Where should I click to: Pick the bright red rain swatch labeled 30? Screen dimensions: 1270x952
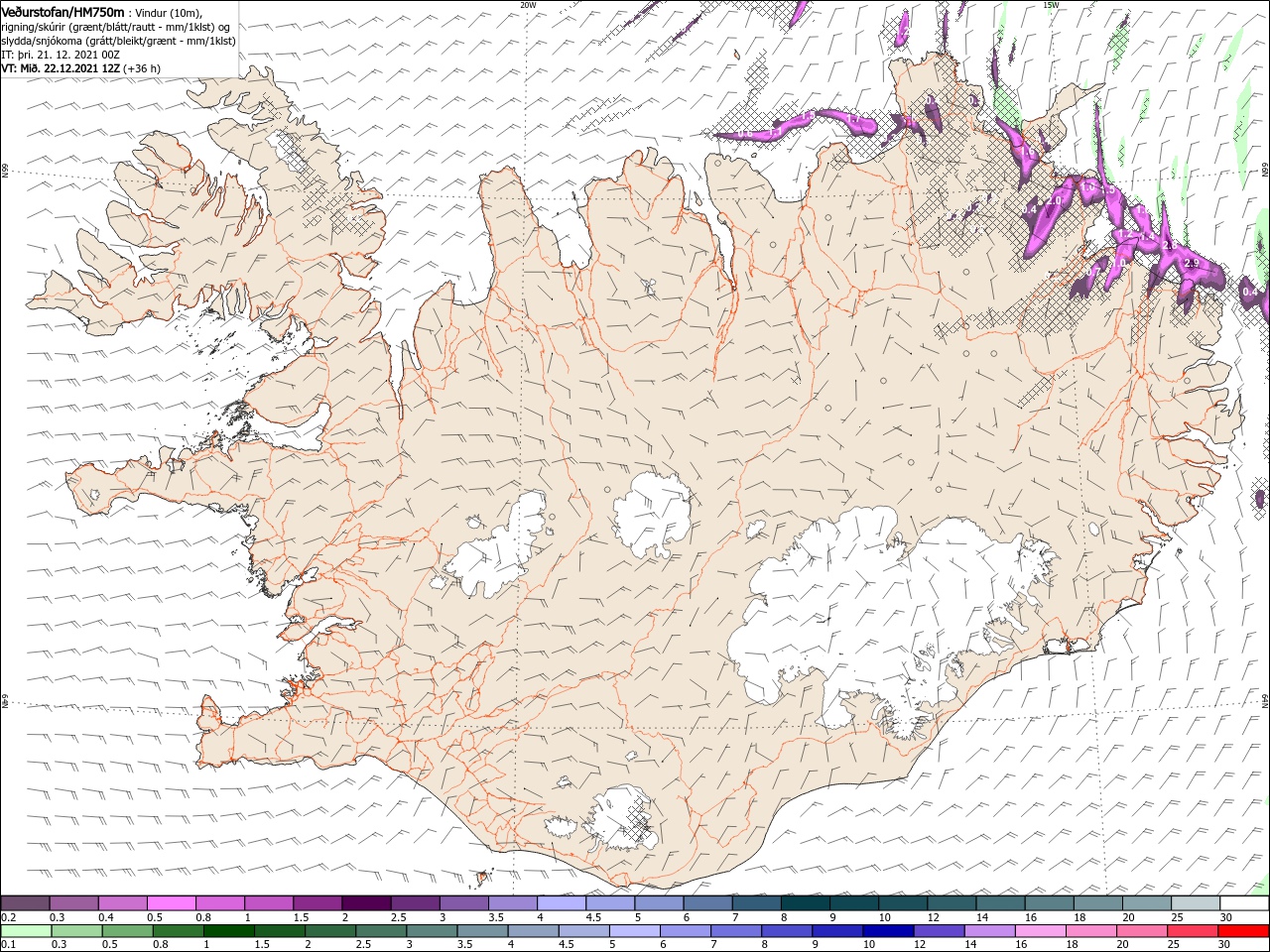click(1243, 931)
